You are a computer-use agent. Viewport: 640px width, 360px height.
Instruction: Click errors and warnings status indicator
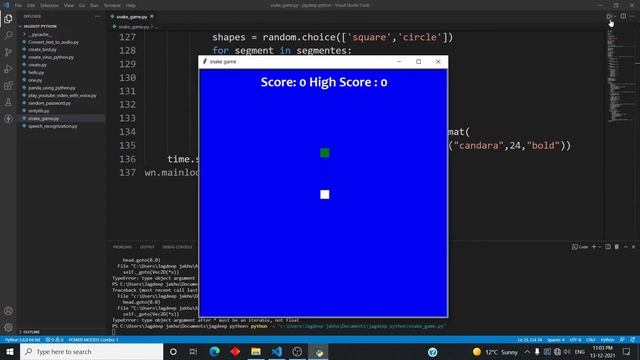tap(54, 340)
